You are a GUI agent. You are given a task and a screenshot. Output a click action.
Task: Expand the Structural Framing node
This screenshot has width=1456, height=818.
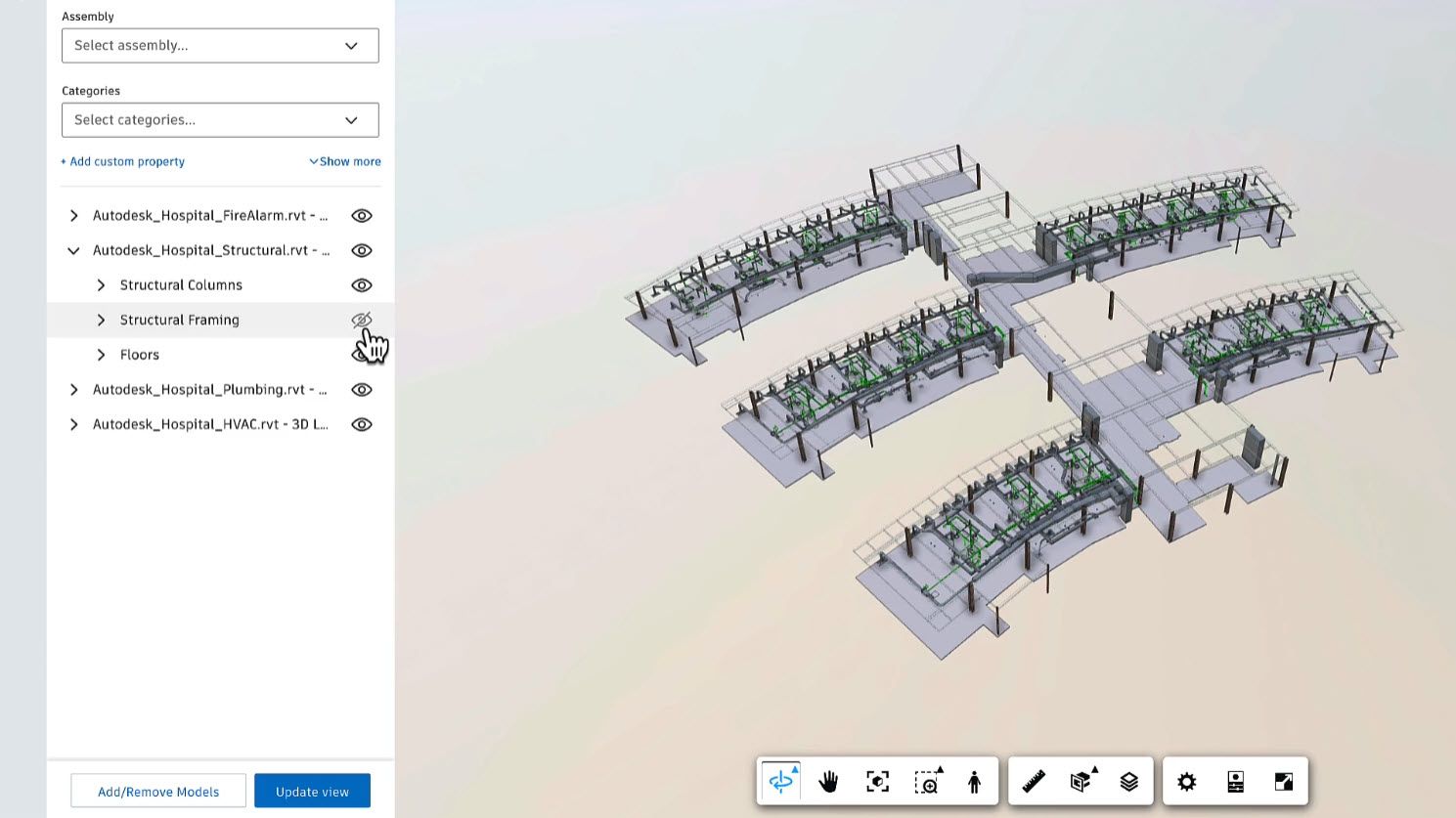coord(101,320)
